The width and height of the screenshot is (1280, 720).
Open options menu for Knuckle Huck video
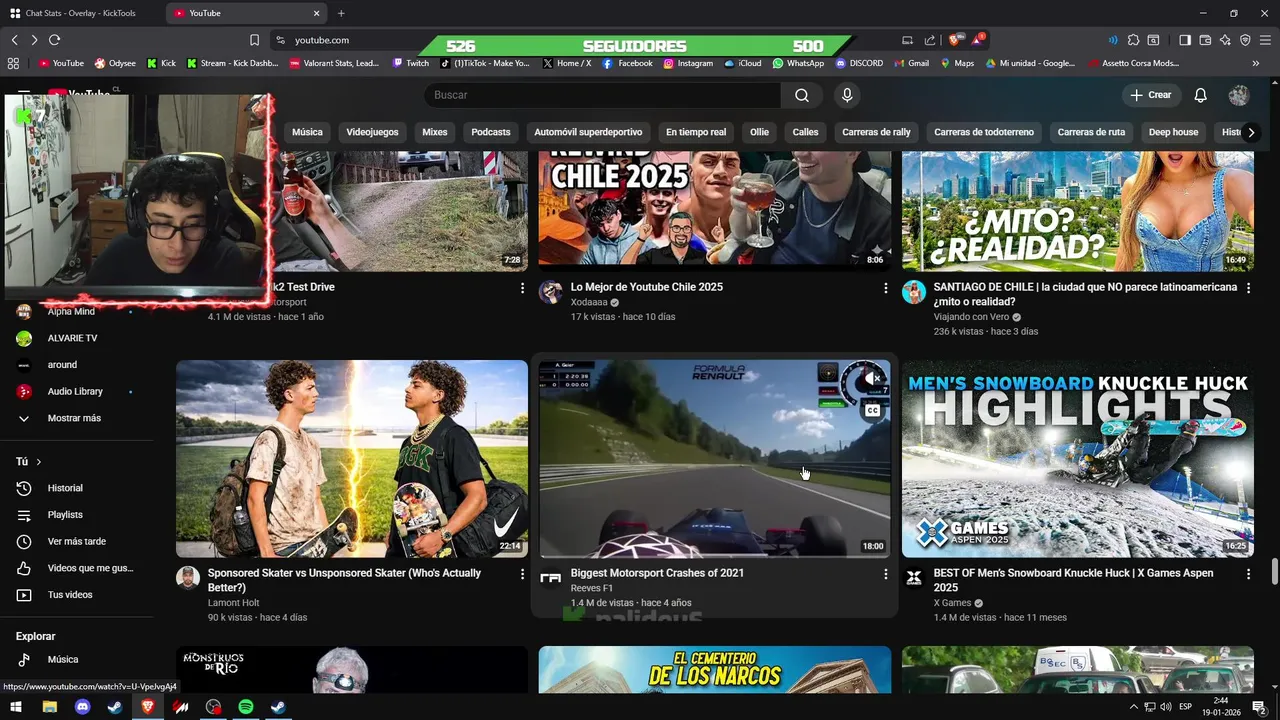(1248, 574)
